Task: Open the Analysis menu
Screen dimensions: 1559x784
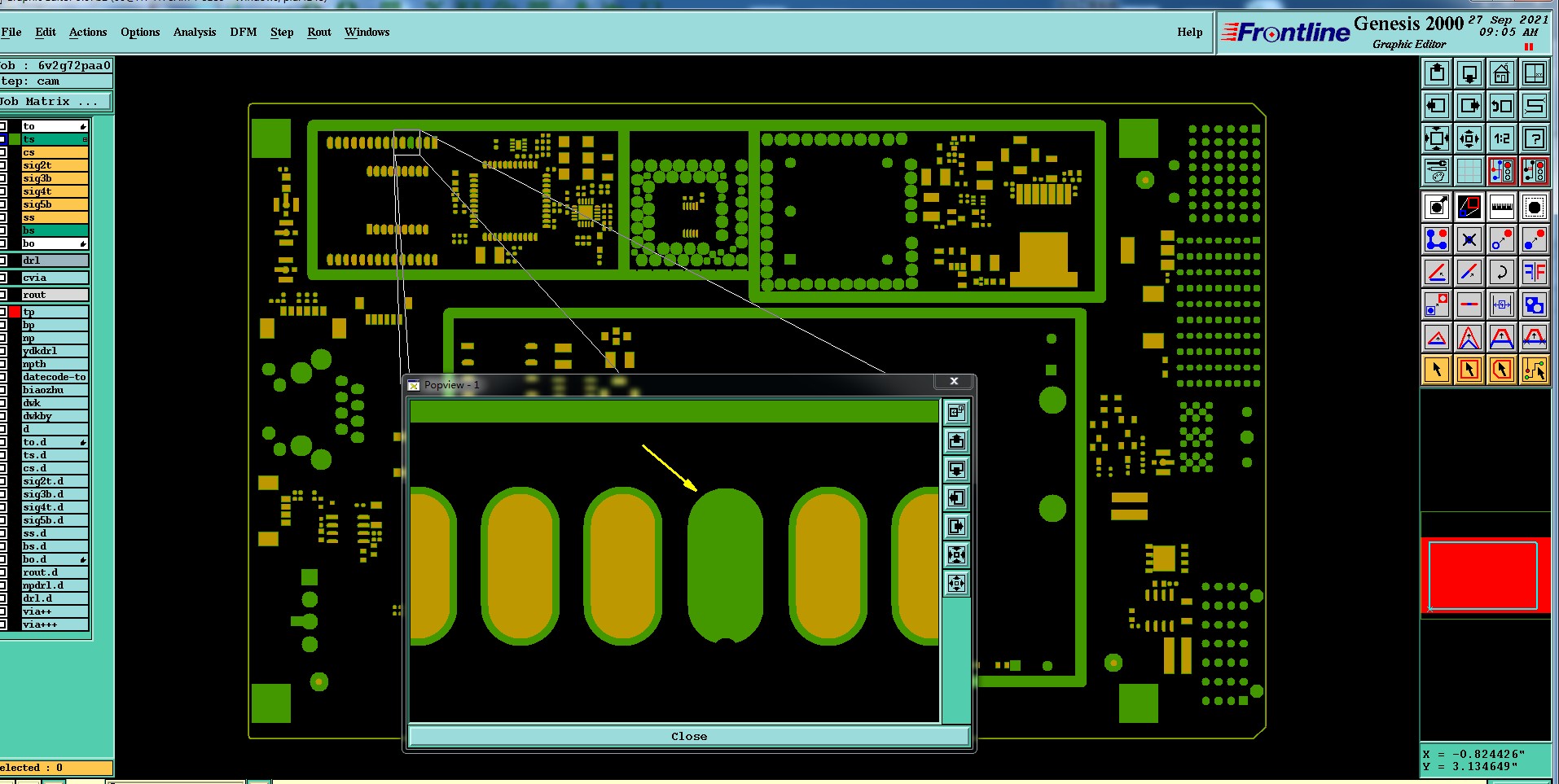Action: [195, 32]
